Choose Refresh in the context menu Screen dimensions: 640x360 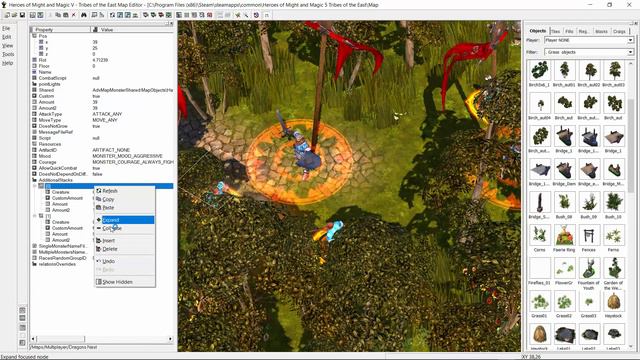coord(125,191)
